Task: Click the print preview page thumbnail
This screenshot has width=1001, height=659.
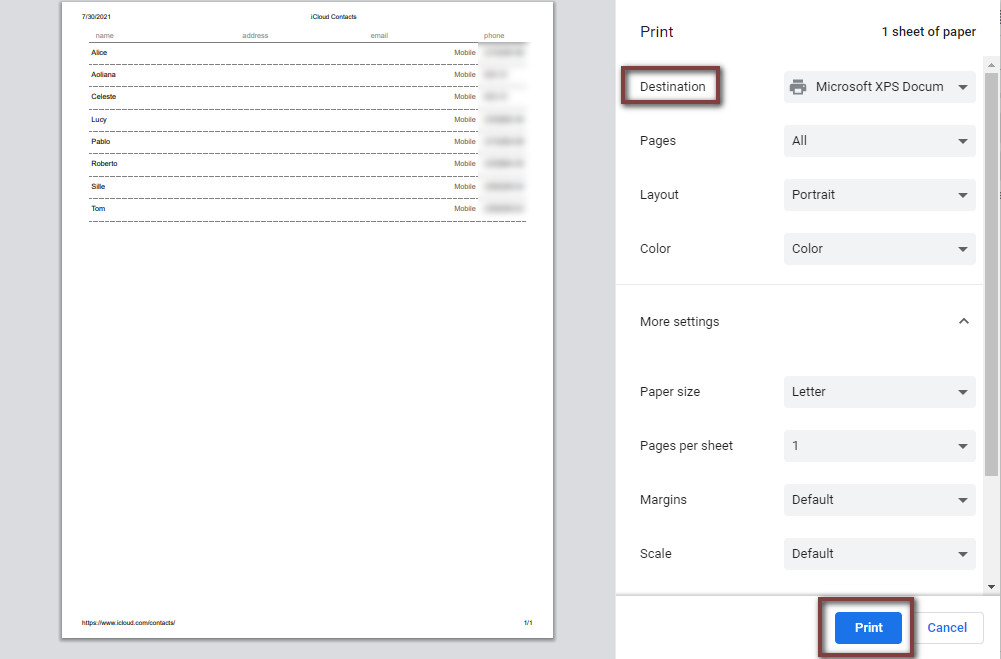Action: tap(307, 319)
